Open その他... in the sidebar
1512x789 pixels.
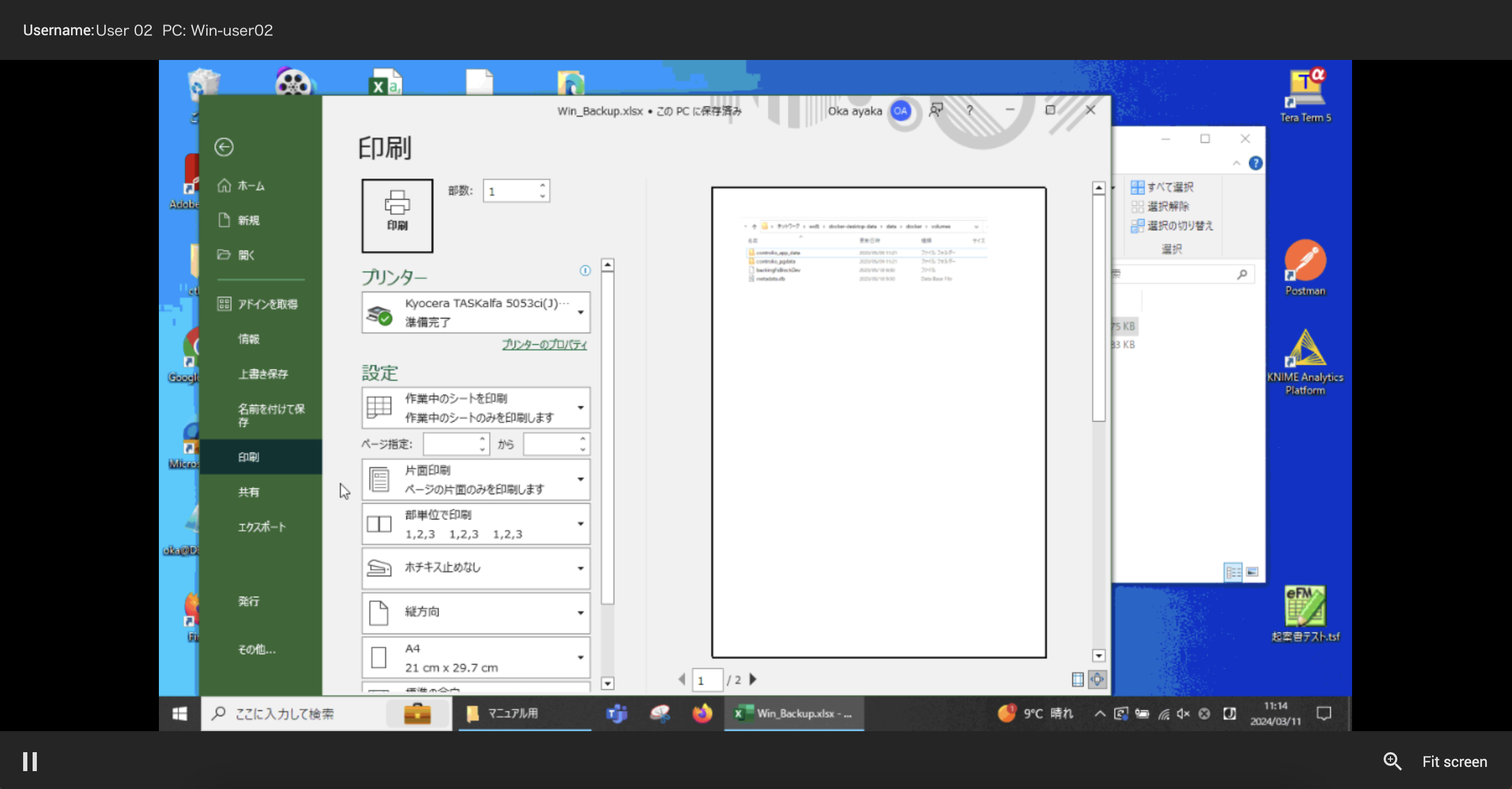[x=256, y=649]
